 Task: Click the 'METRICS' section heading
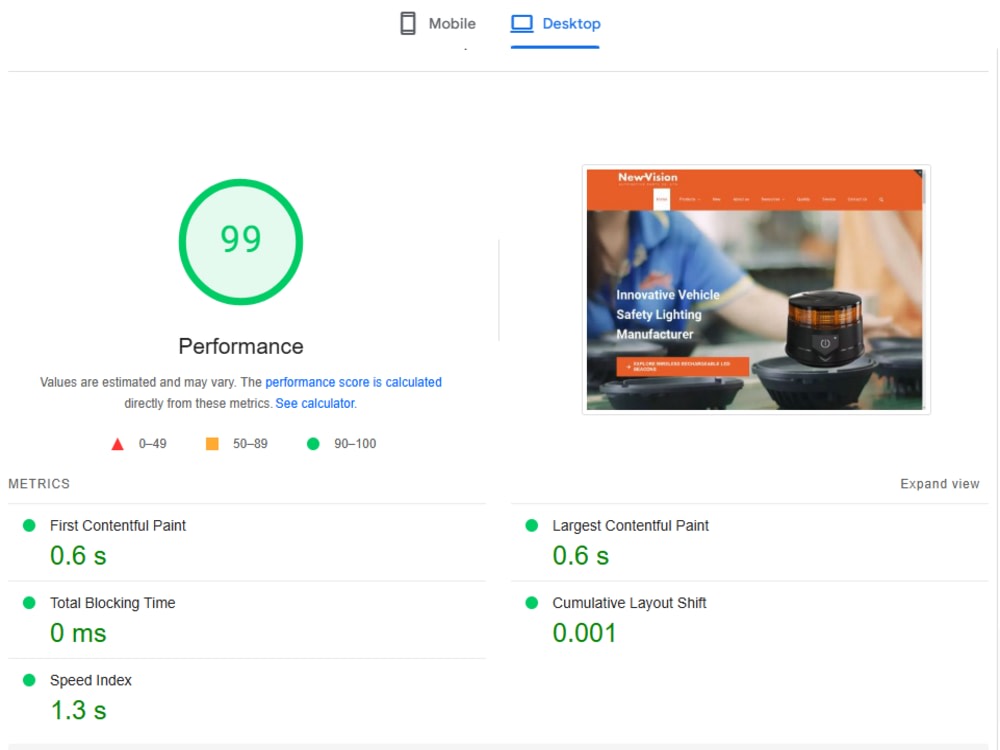click(39, 484)
